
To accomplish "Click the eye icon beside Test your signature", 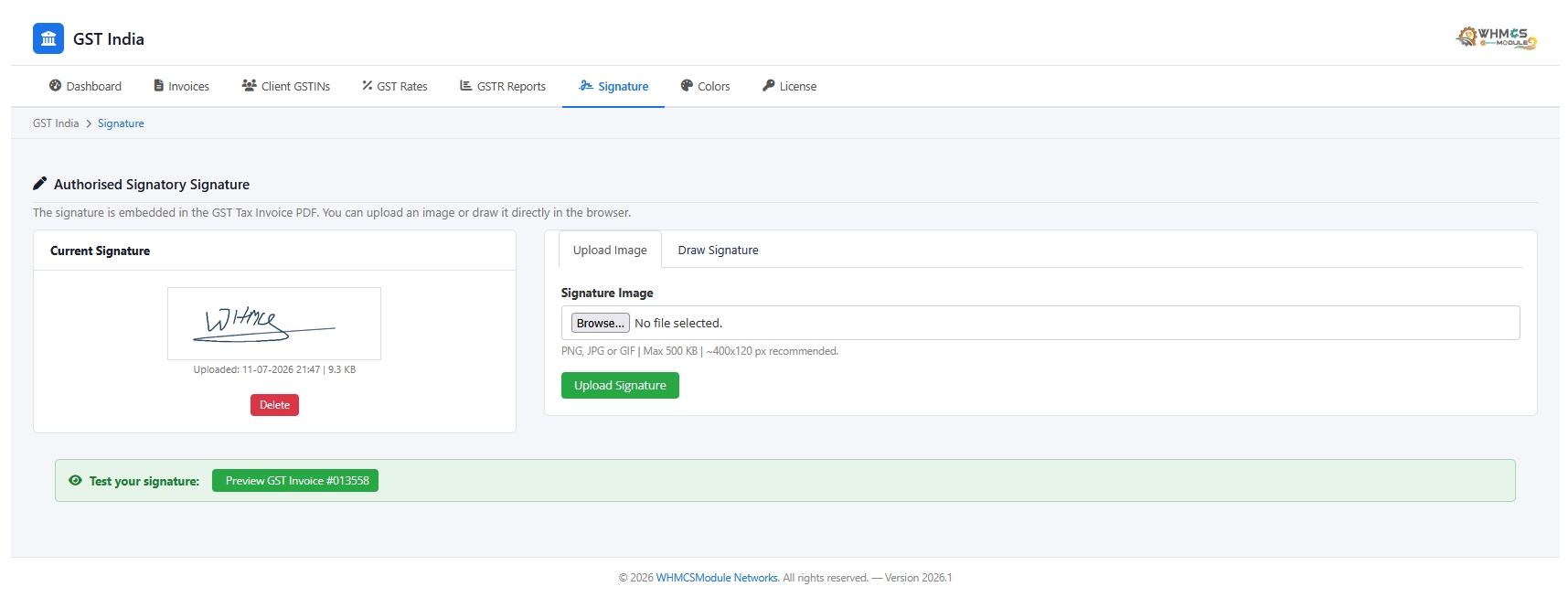I will pyautogui.click(x=75, y=480).
